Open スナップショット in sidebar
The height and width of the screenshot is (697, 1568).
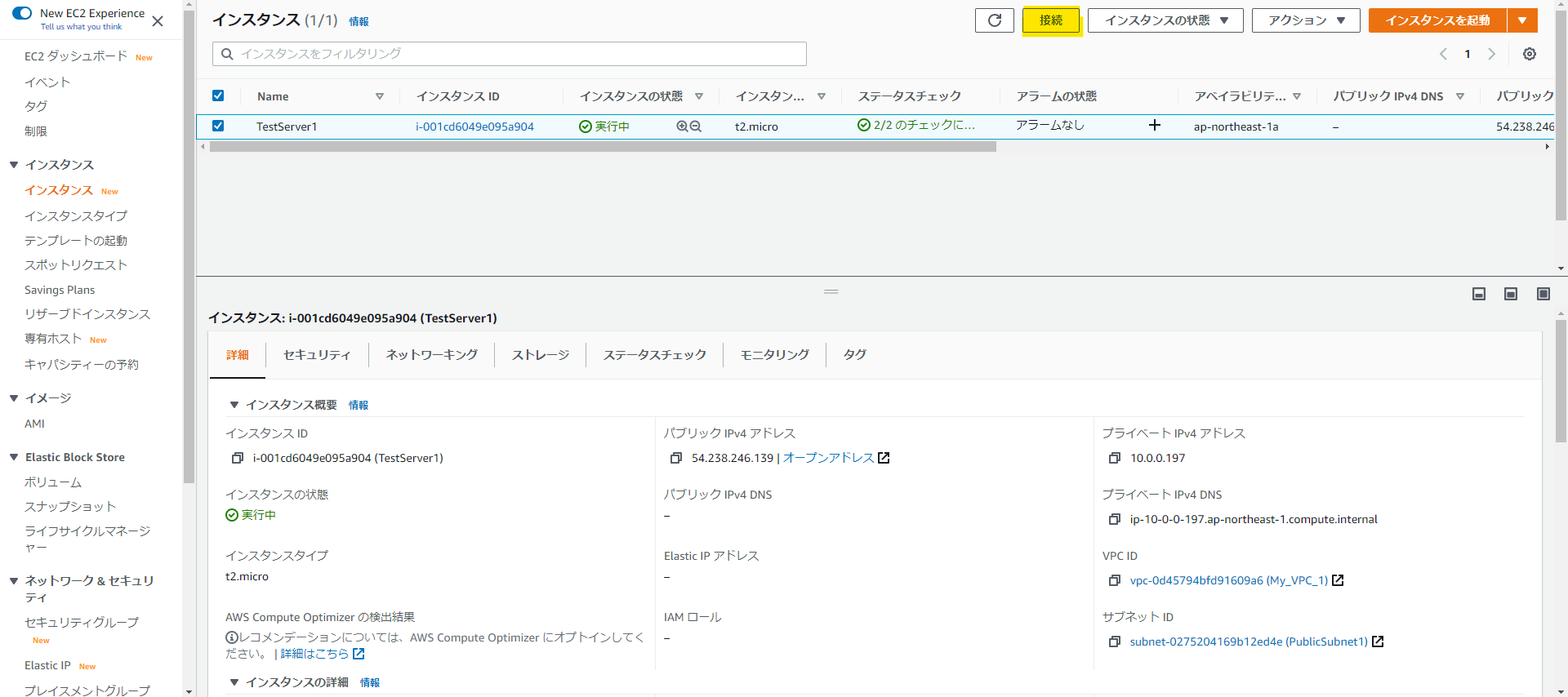[x=70, y=507]
